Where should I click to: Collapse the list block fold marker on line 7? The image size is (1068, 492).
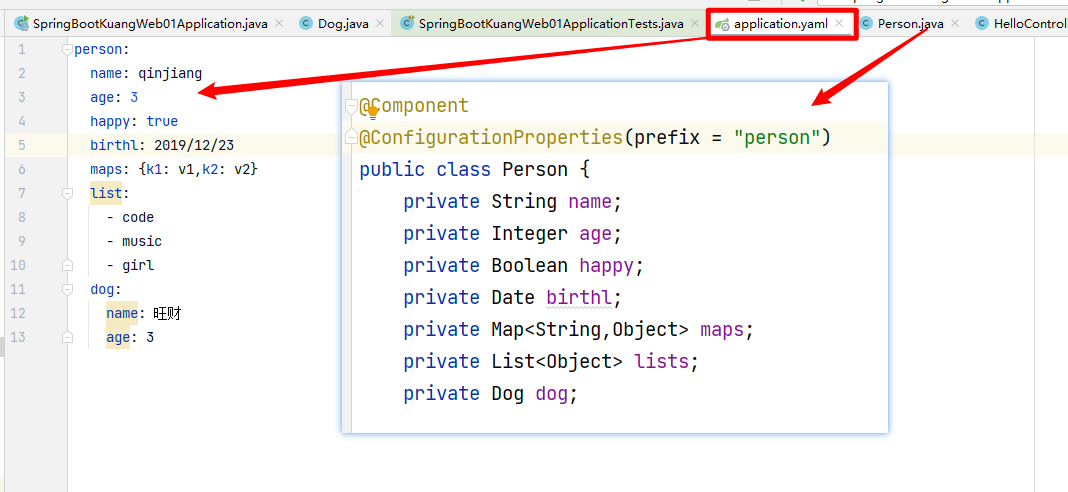click(67, 194)
